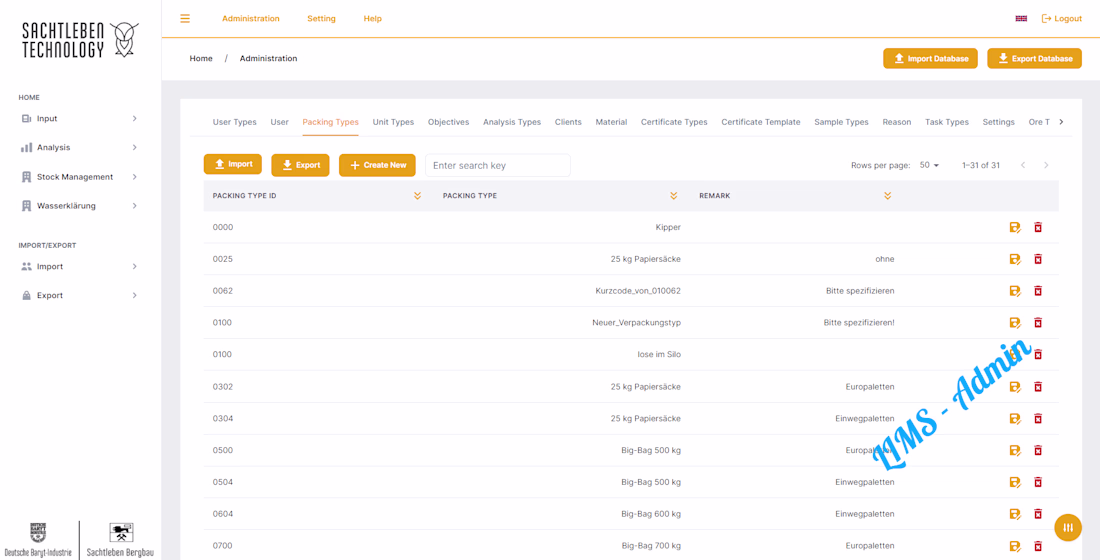Sort by Packing Type column arrows
This screenshot has width=1100, height=560.
point(673,196)
